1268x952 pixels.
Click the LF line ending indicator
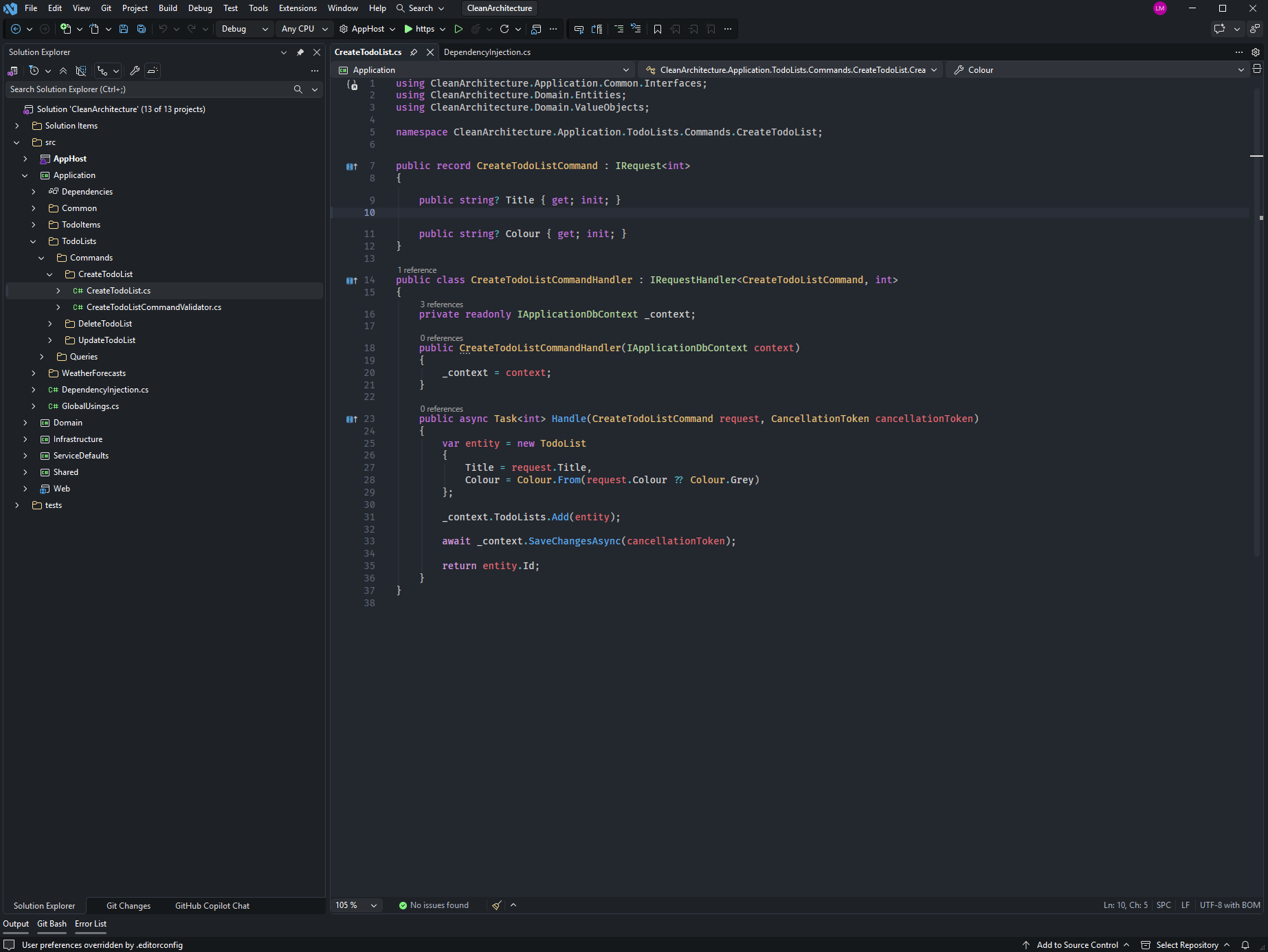(1186, 905)
